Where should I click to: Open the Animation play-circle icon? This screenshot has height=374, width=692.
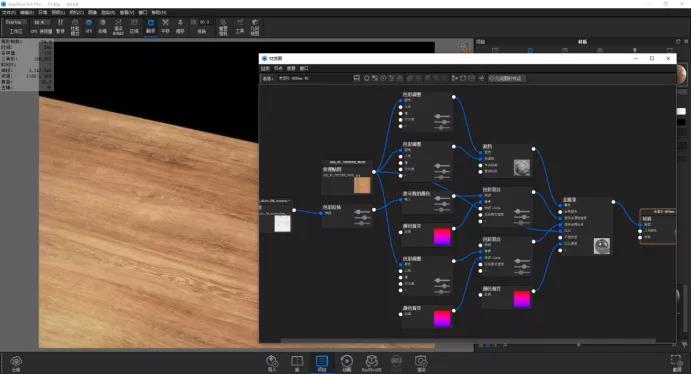coord(346,363)
